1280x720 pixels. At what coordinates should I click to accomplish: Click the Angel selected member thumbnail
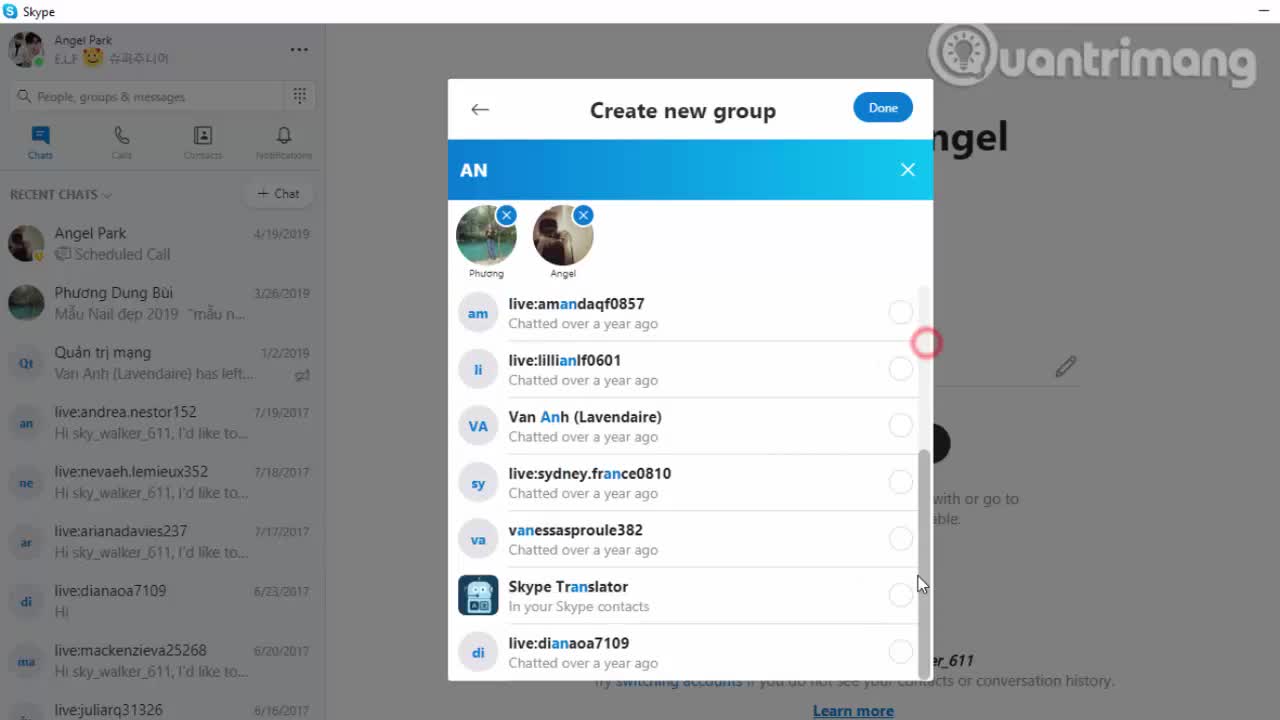[563, 236]
